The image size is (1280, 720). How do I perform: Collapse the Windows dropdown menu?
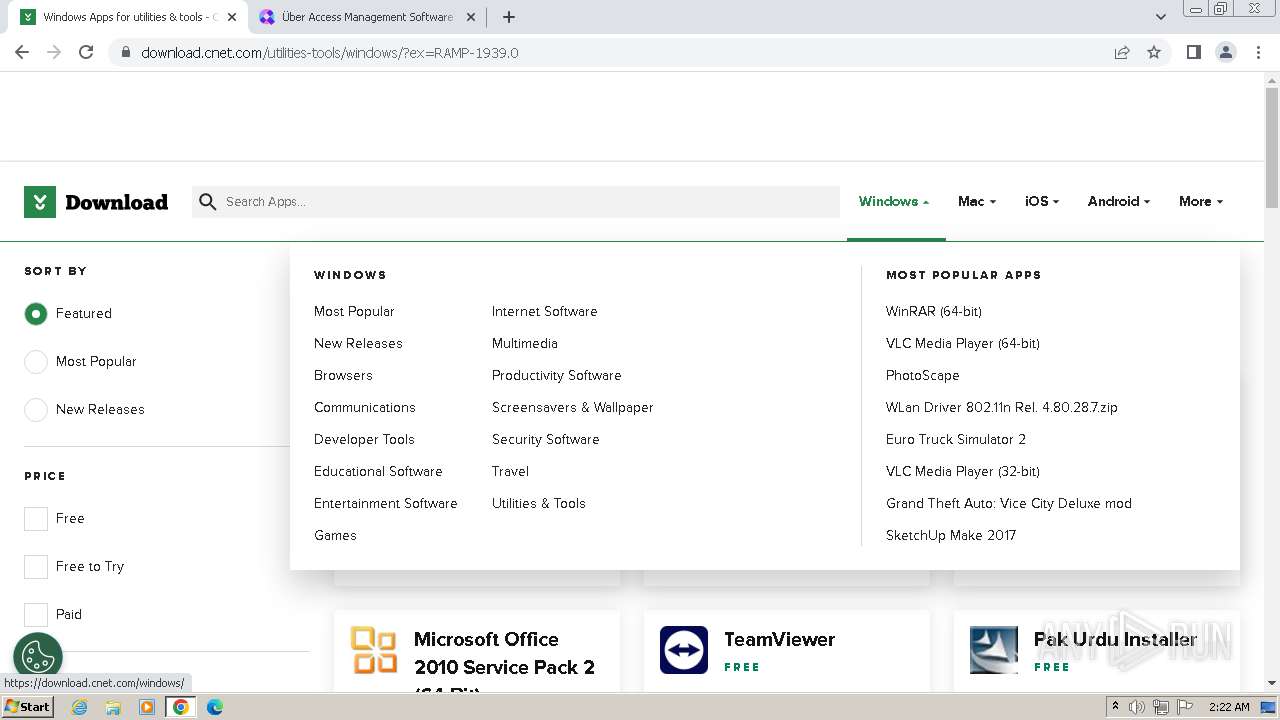[x=894, y=201]
